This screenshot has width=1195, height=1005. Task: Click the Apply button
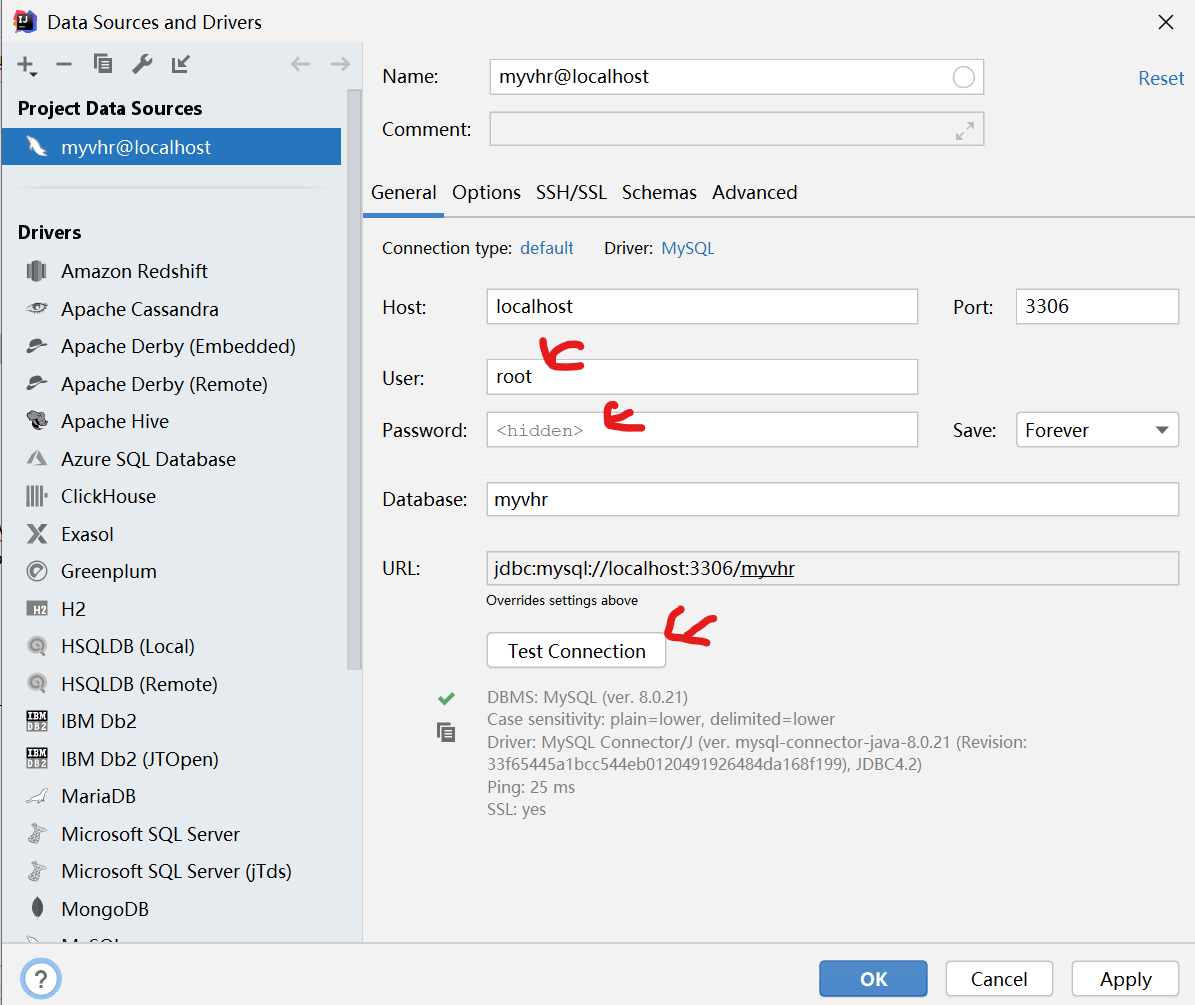[x=1126, y=979]
